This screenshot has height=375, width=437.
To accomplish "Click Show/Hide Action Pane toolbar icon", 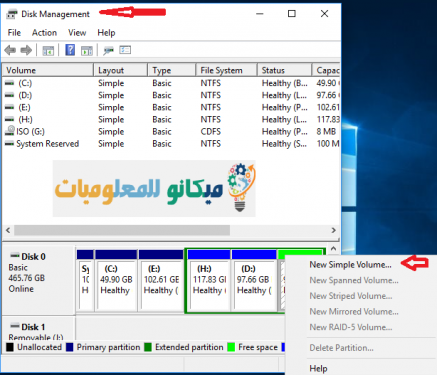I will click(x=87, y=51).
